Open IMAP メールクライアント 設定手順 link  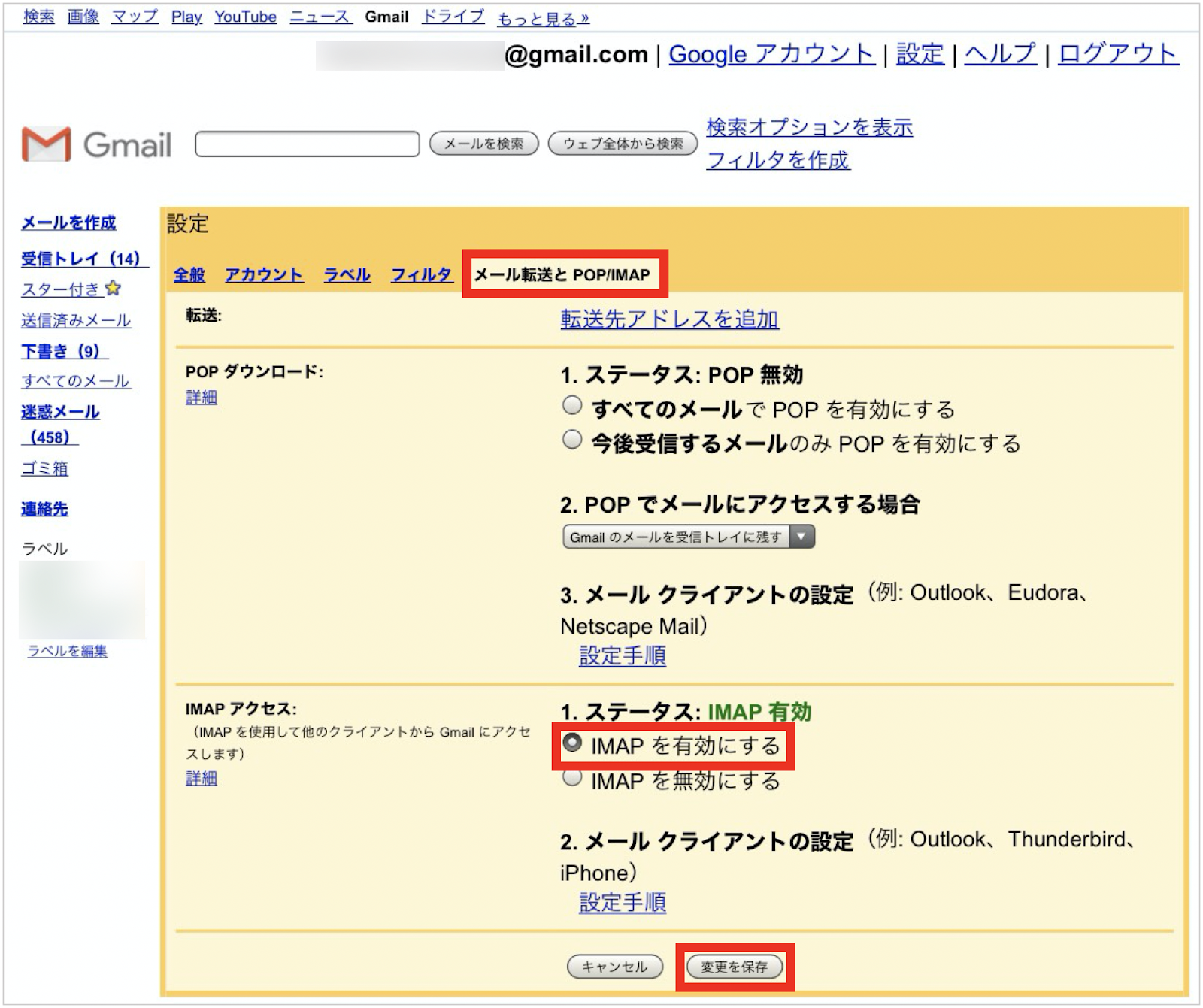click(623, 903)
